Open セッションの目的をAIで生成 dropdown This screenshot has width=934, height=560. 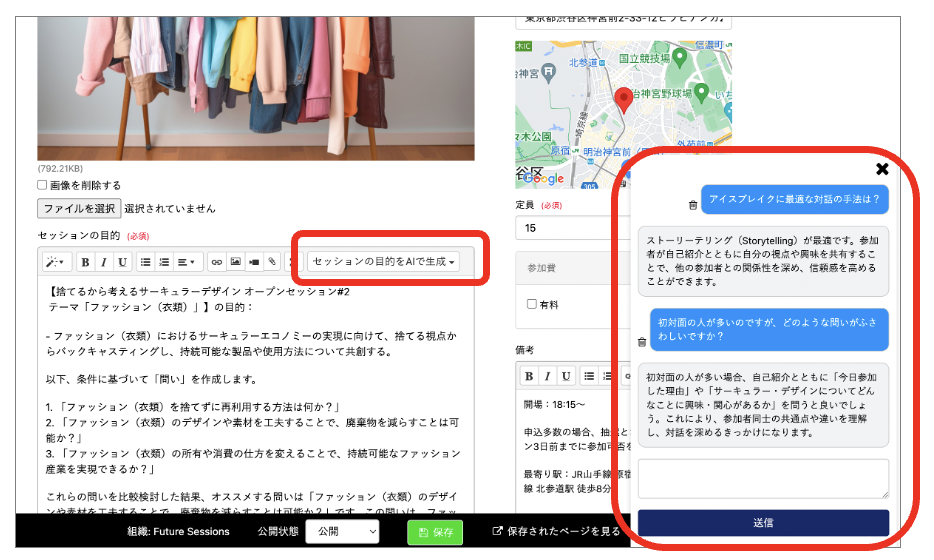point(384,262)
